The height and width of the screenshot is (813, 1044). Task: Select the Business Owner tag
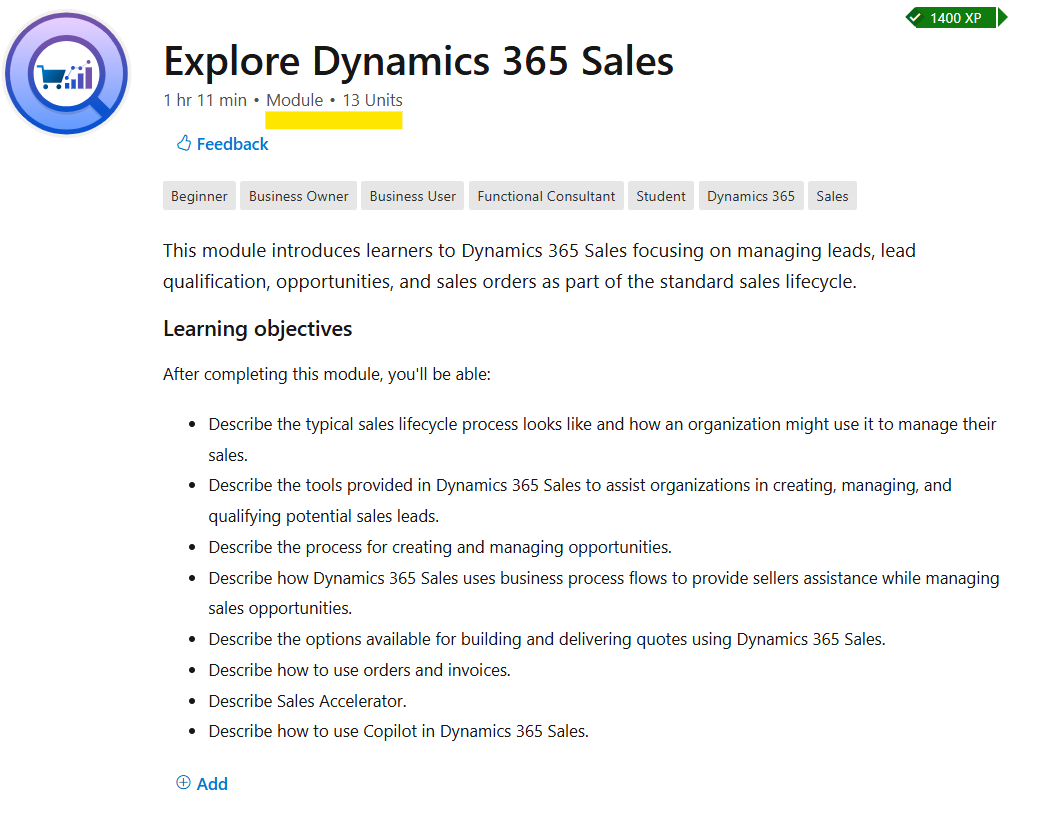[298, 196]
